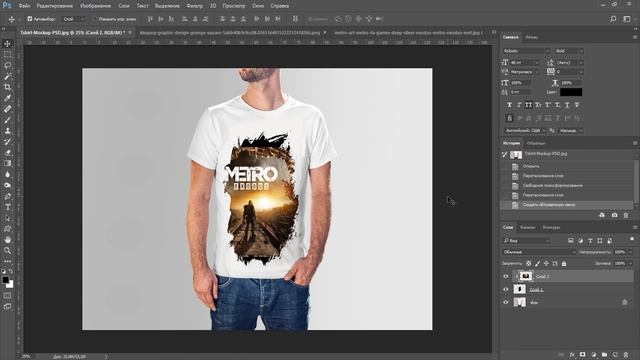Viewport: 640px width, 360px height.
Task: Open the Roboto font family dropdown
Action: click(526, 51)
